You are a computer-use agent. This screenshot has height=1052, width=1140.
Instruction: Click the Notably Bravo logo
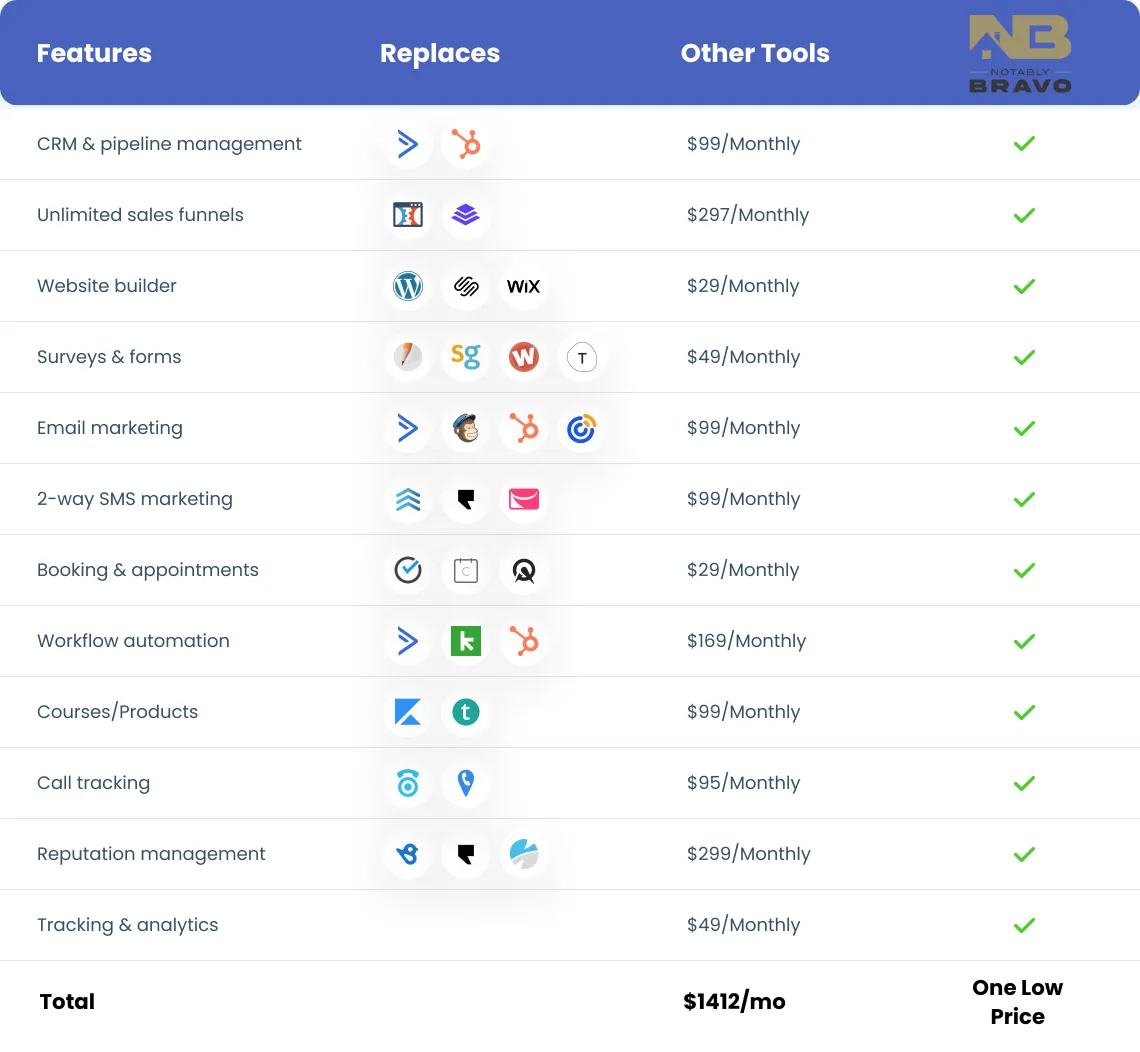pos(1020,53)
